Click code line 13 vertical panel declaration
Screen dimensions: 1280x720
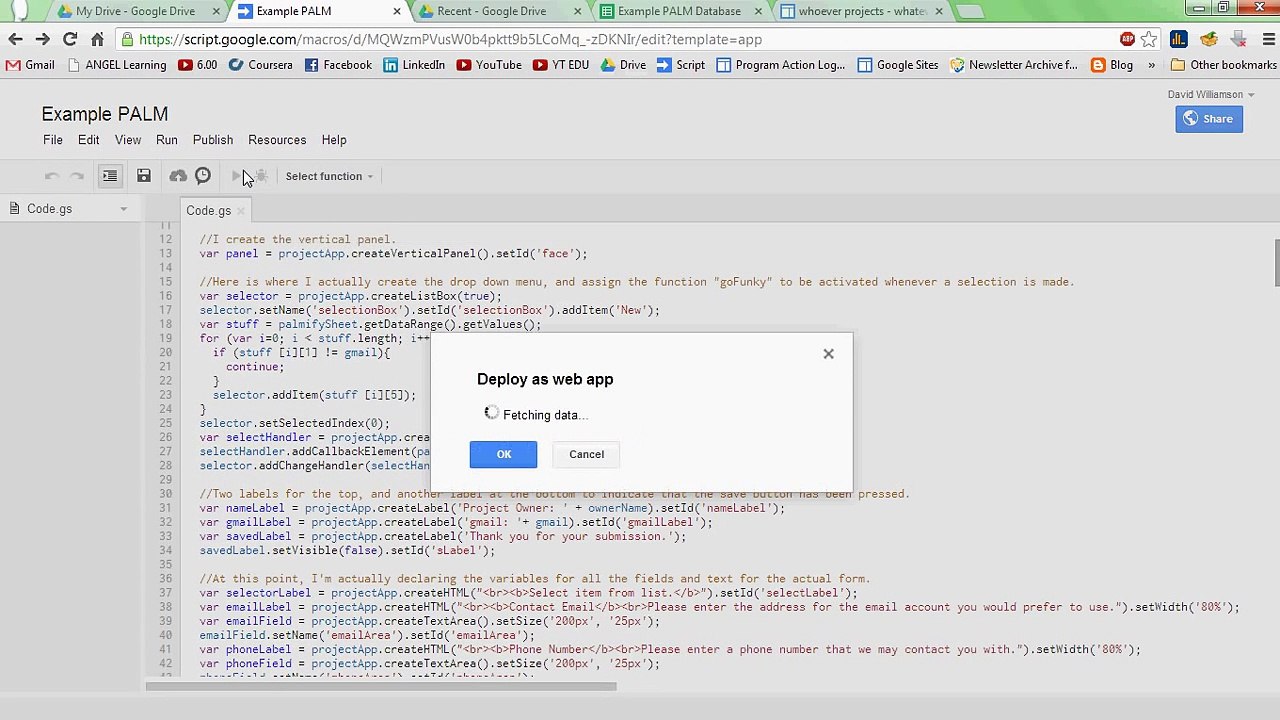tap(393, 254)
